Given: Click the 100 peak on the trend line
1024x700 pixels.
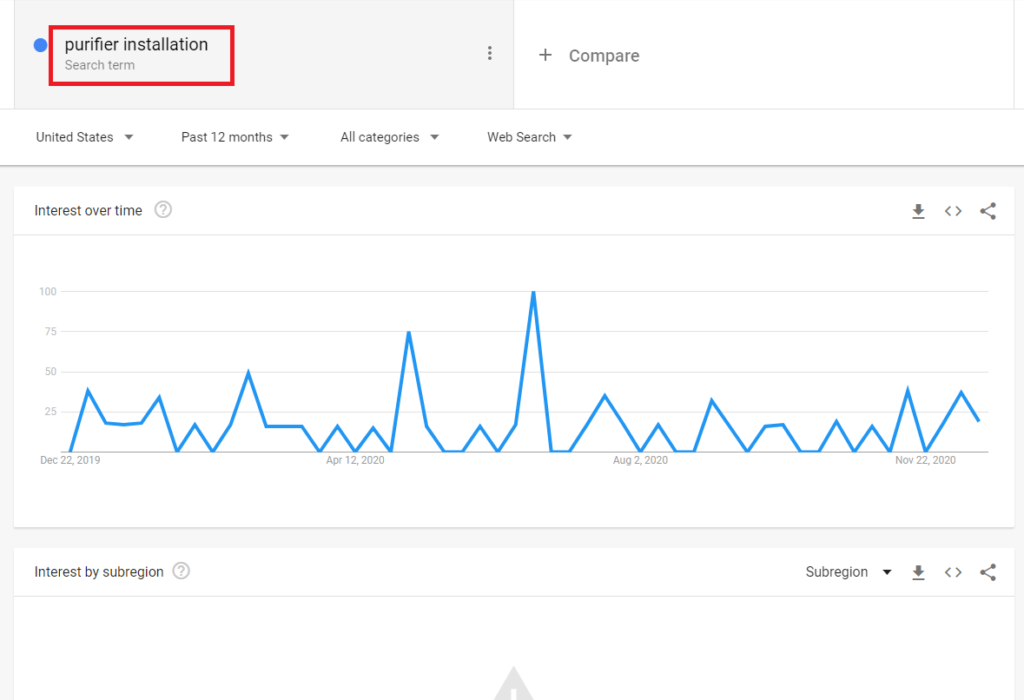Looking at the screenshot, I should [533, 292].
